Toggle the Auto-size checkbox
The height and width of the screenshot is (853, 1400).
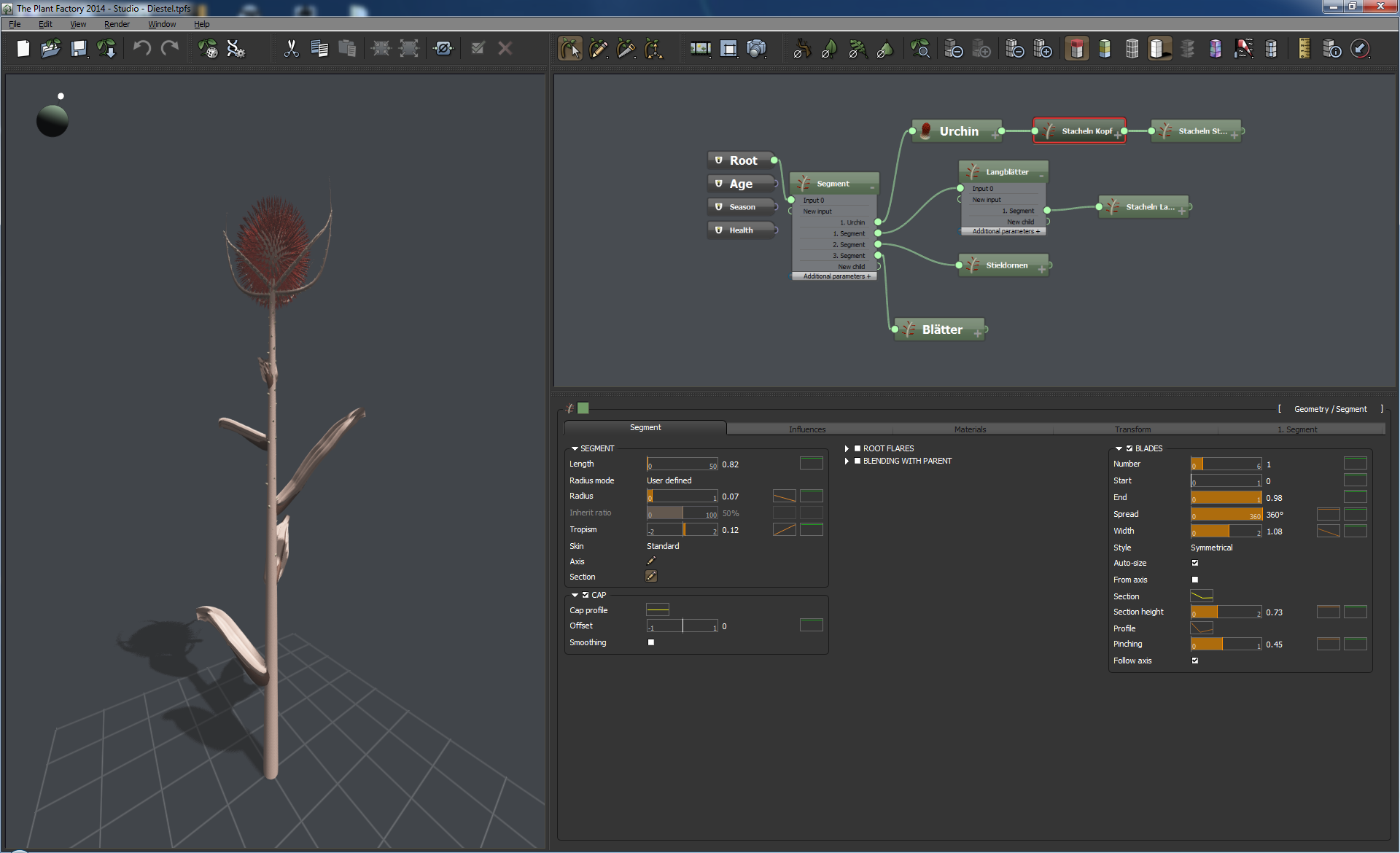(1194, 563)
